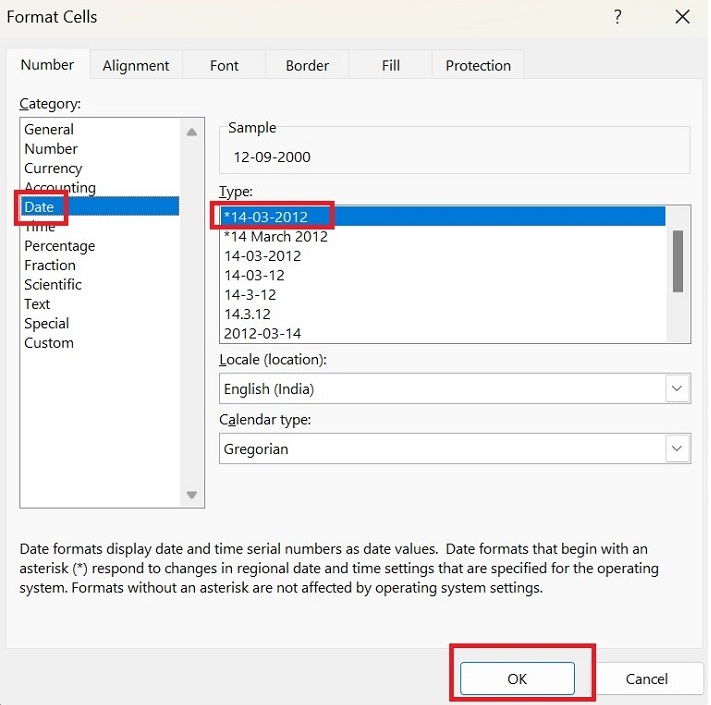Open the Protection tab
This screenshot has width=711, height=705.
478,66
